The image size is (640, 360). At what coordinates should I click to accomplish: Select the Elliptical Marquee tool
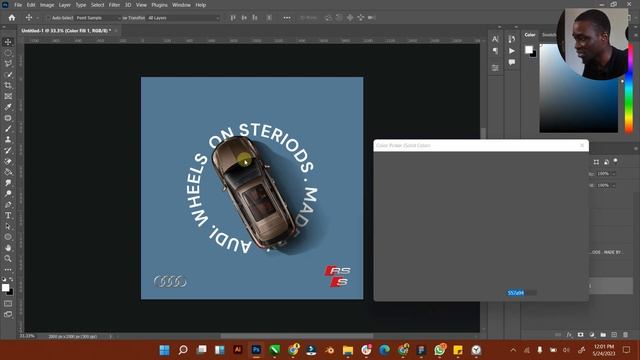pos(8,53)
